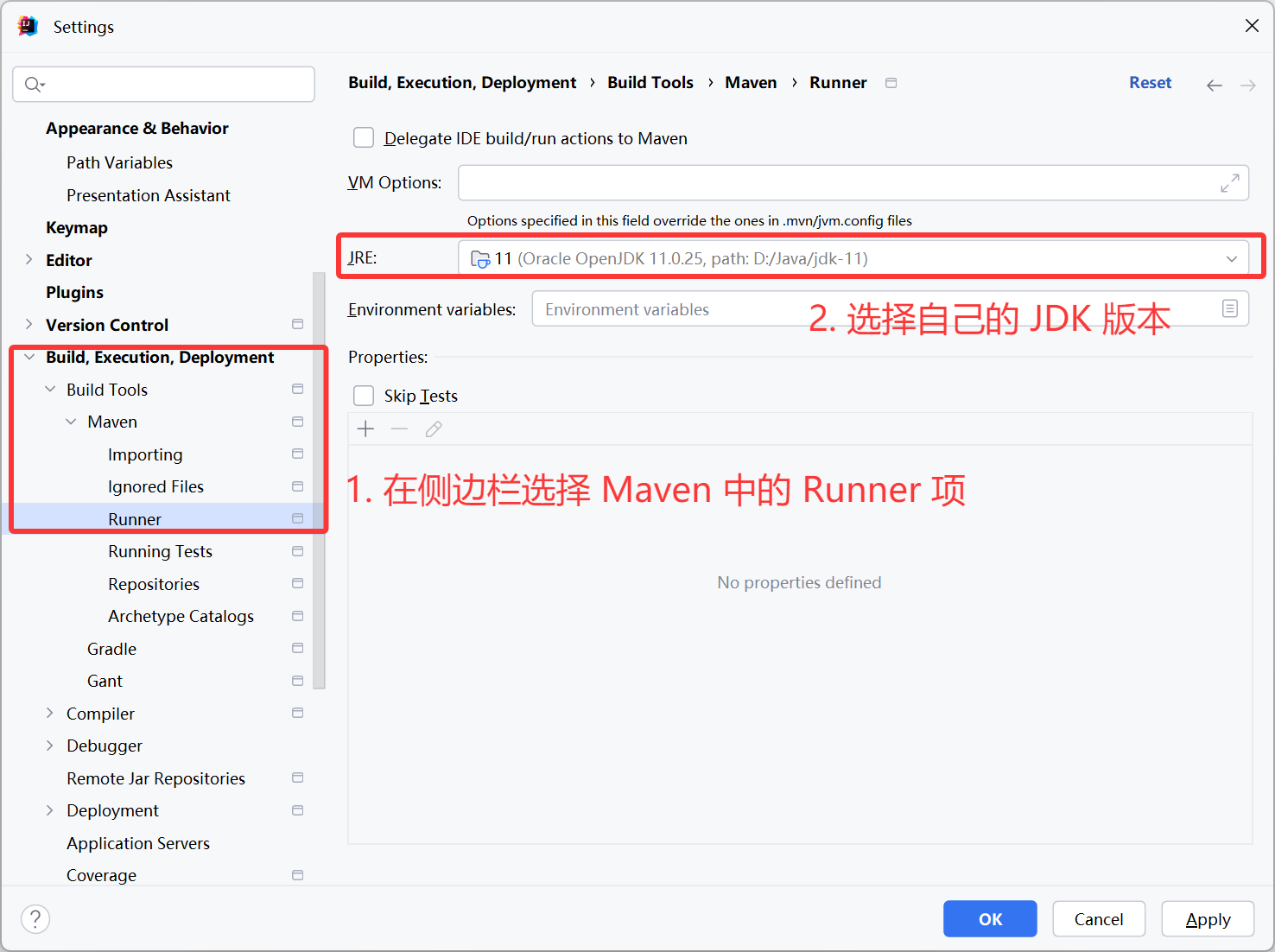Click the project icon next to Ignored Files
Screen dimensions: 1275x952
click(298, 486)
